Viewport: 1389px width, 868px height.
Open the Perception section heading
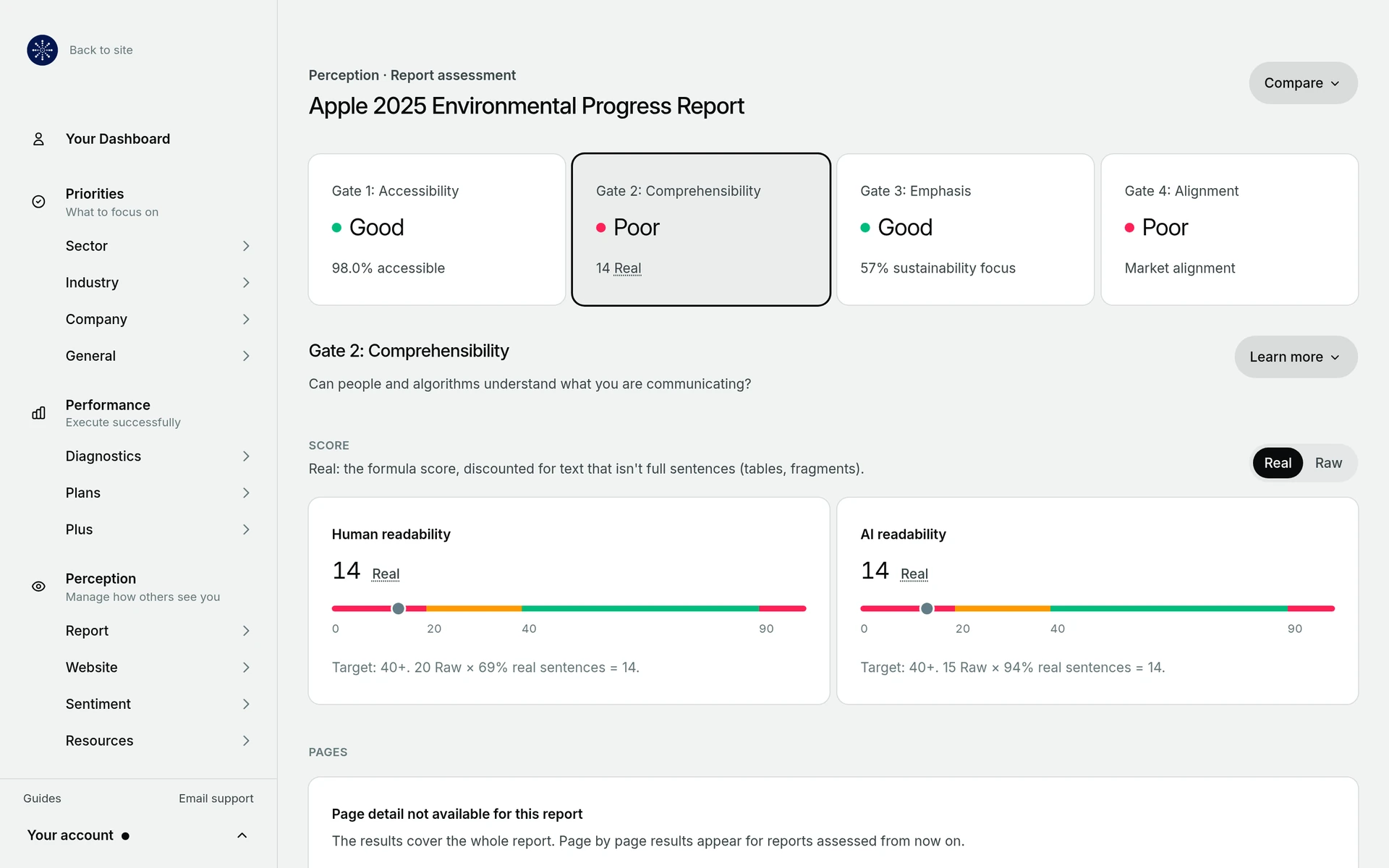click(101, 579)
